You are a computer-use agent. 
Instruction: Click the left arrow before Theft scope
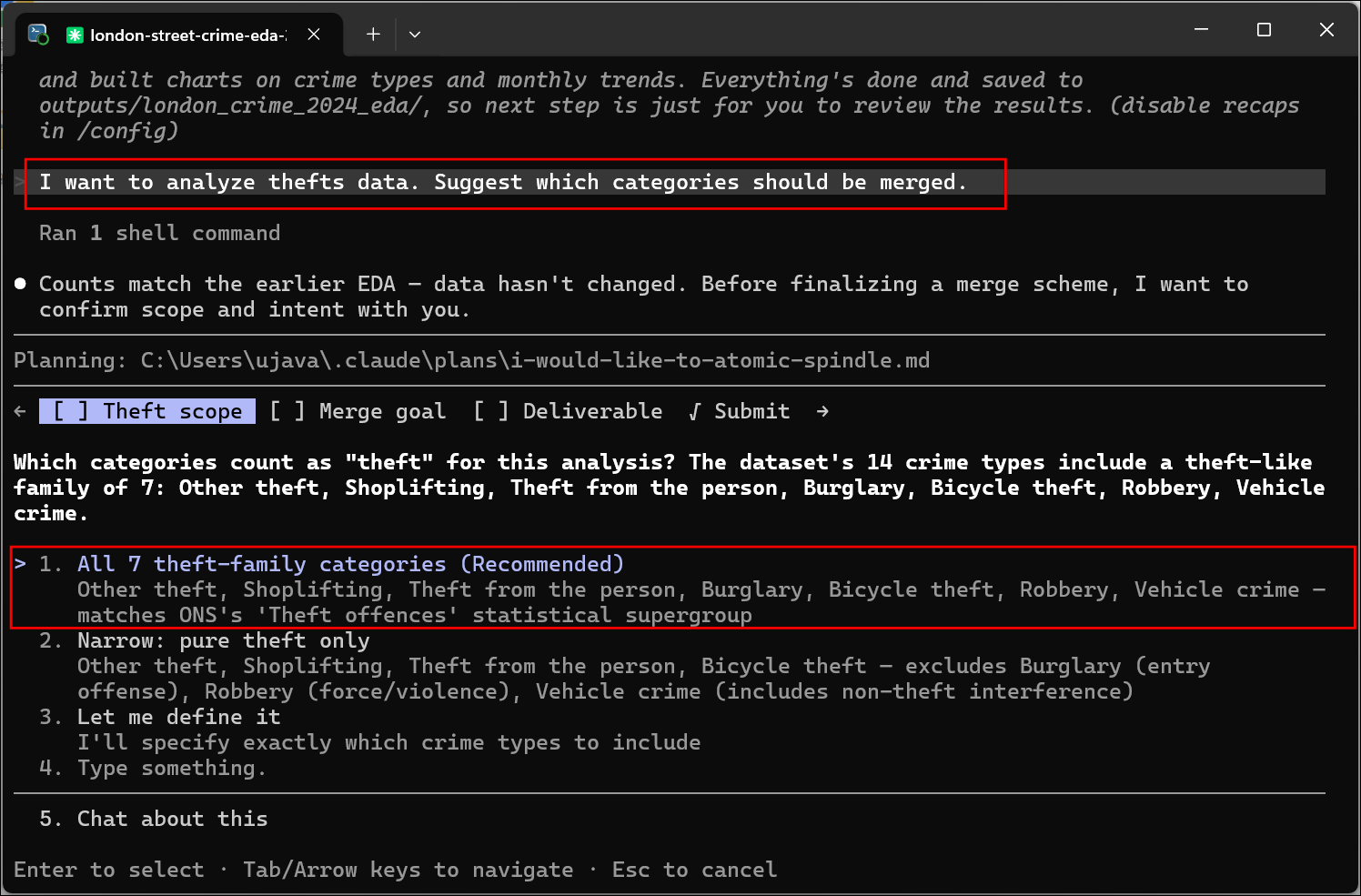click(x=20, y=411)
